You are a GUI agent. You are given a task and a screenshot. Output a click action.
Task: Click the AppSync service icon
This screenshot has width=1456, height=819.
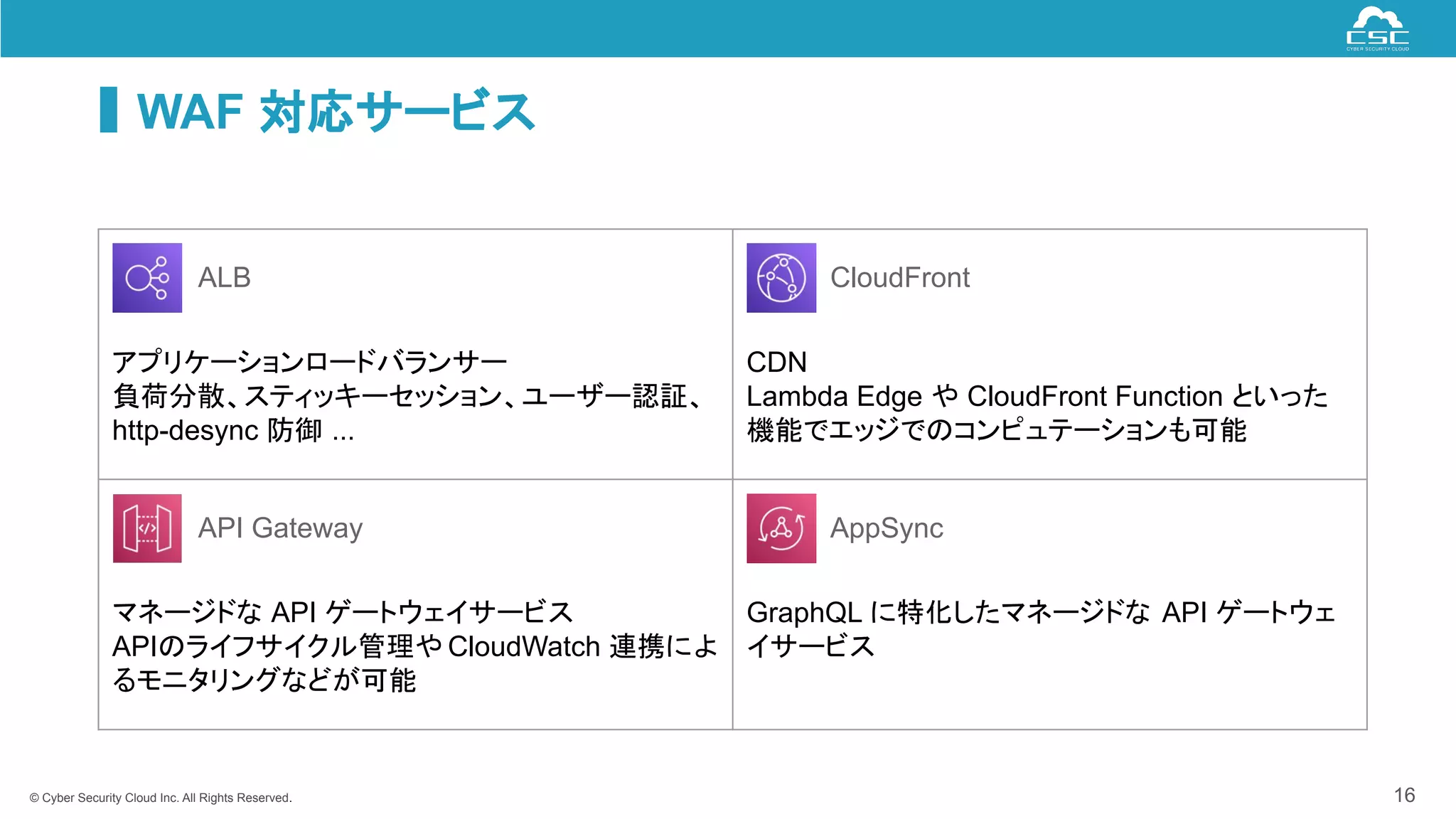click(x=781, y=528)
